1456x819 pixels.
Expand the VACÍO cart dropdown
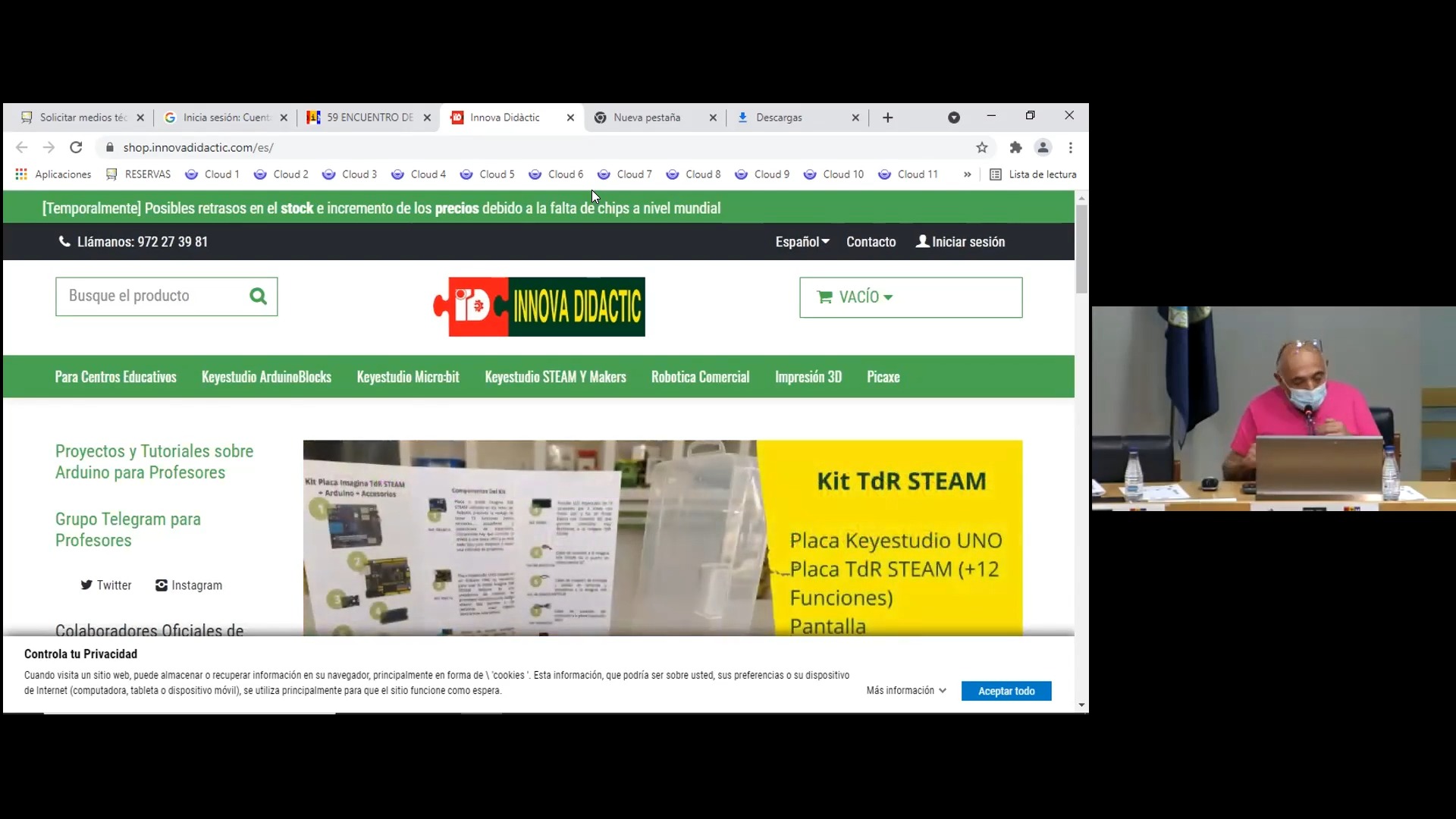tap(911, 297)
